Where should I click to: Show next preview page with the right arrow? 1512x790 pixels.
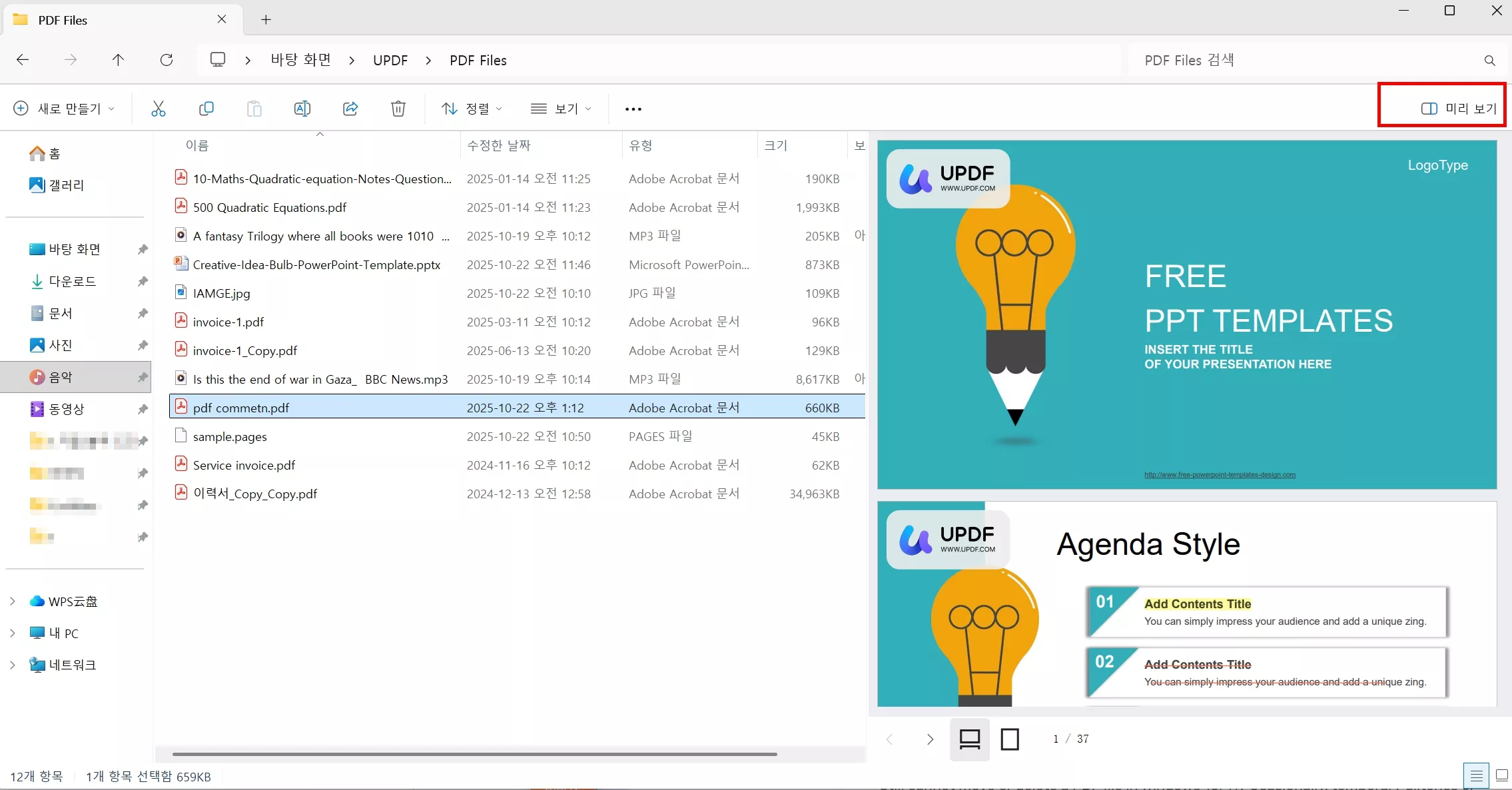pos(930,739)
